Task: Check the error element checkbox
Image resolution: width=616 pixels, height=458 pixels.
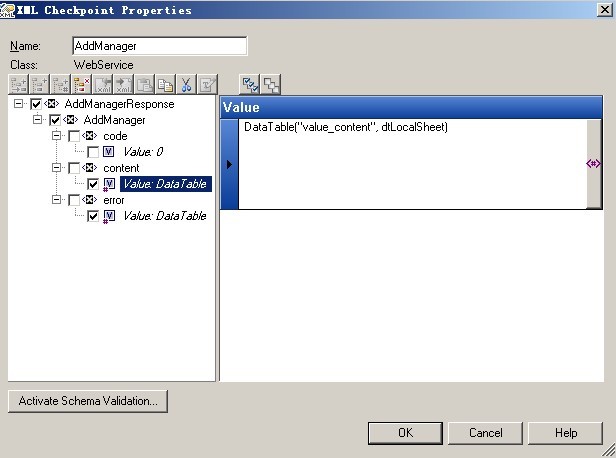Action: pyautogui.click(x=74, y=200)
